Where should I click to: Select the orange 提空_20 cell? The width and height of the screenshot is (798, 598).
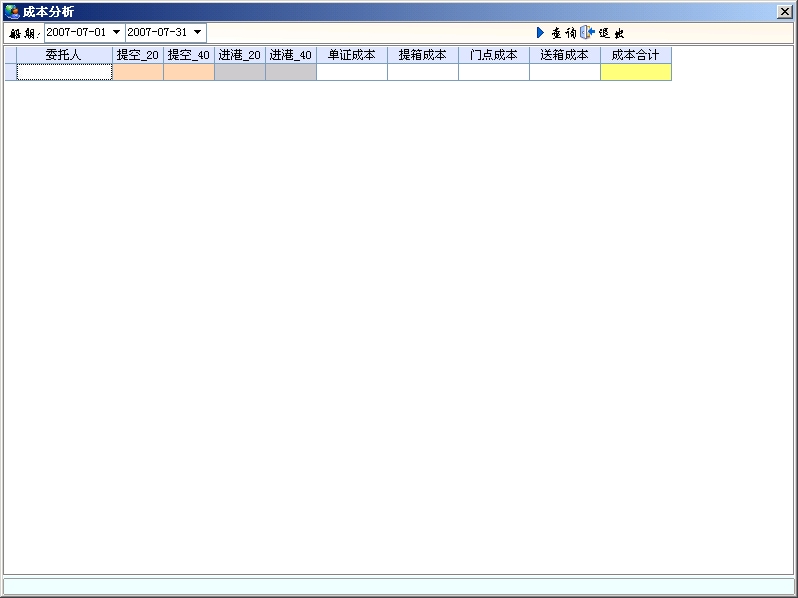tap(138, 72)
